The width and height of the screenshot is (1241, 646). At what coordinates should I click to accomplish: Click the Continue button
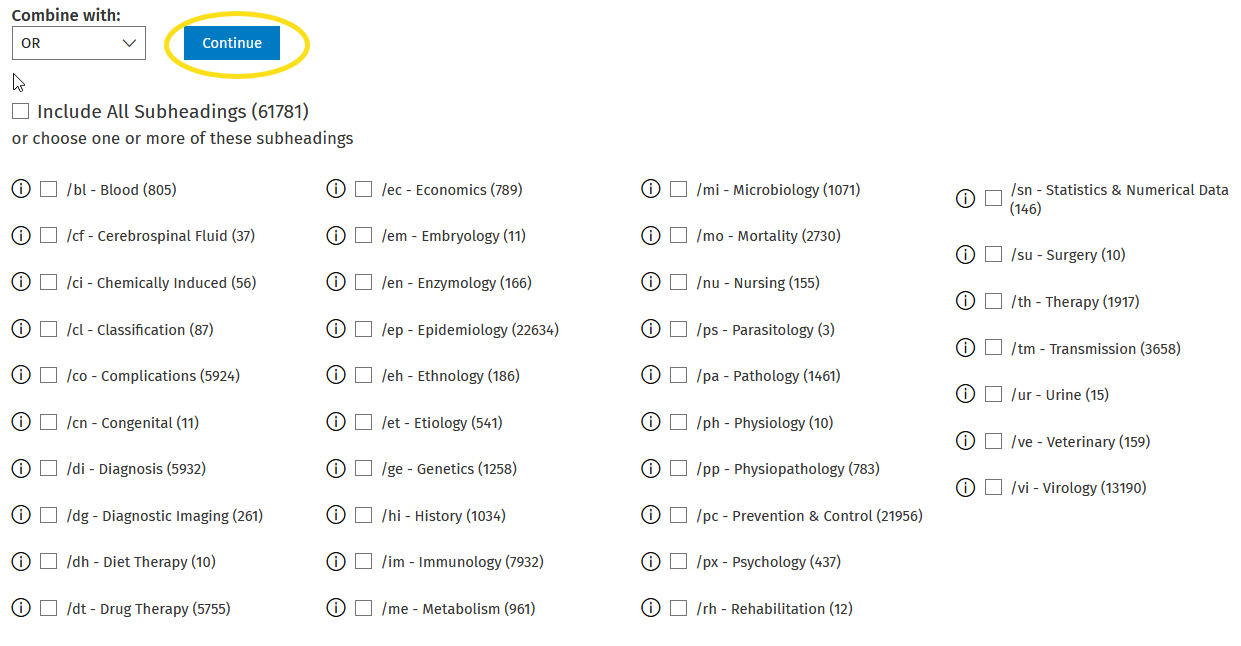click(232, 43)
